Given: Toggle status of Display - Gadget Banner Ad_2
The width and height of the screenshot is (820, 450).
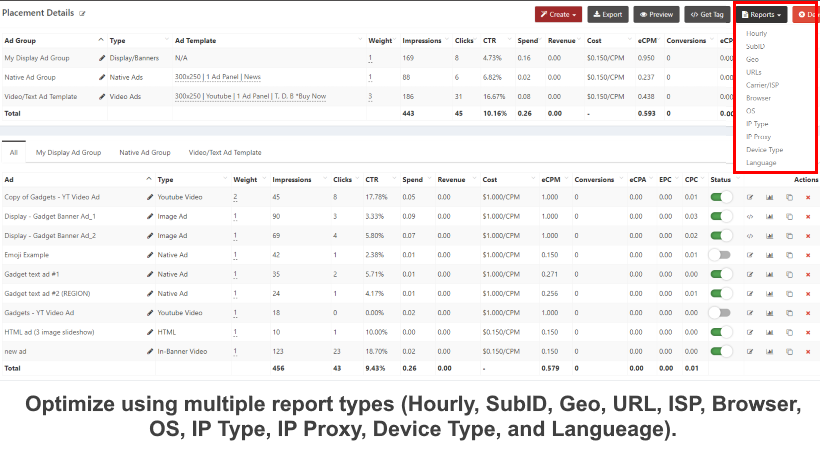Looking at the screenshot, I should pyautogui.click(x=721, y=236).
